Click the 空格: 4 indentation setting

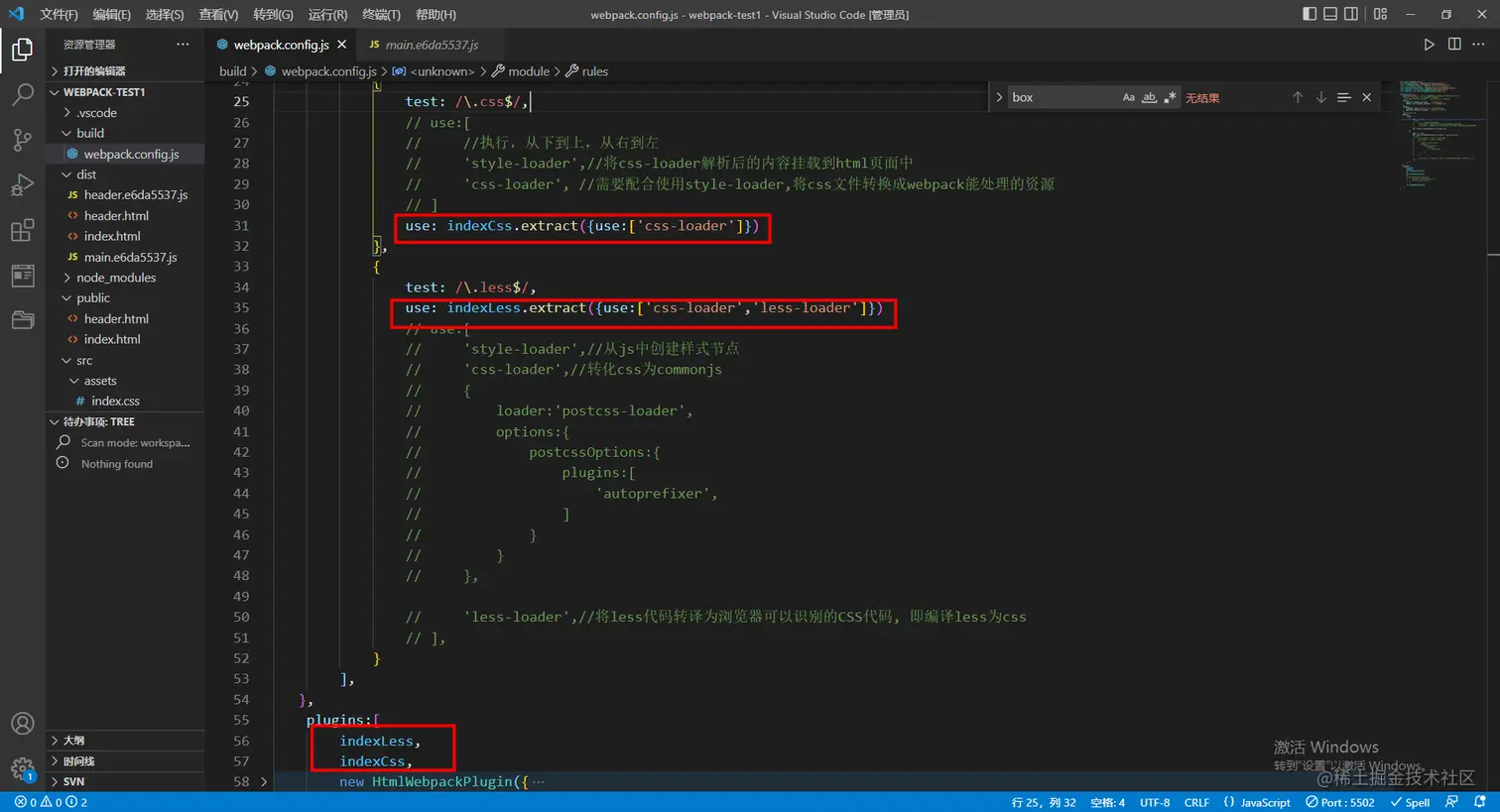pyautogui.click(x=1107, y=802)
